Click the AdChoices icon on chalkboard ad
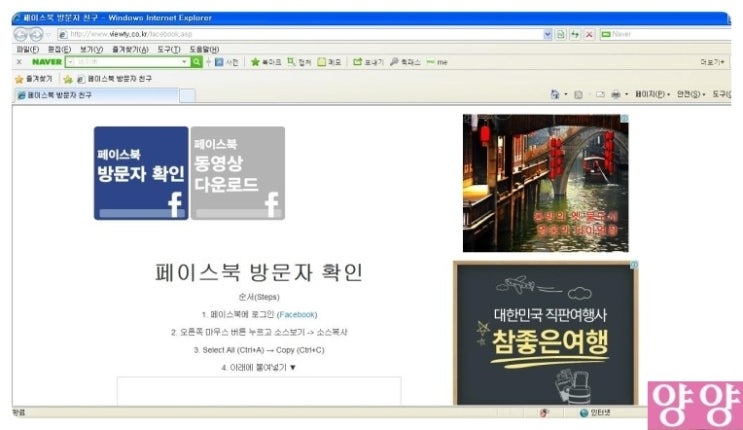Viewport: 743px width, 430px height. 634,265
